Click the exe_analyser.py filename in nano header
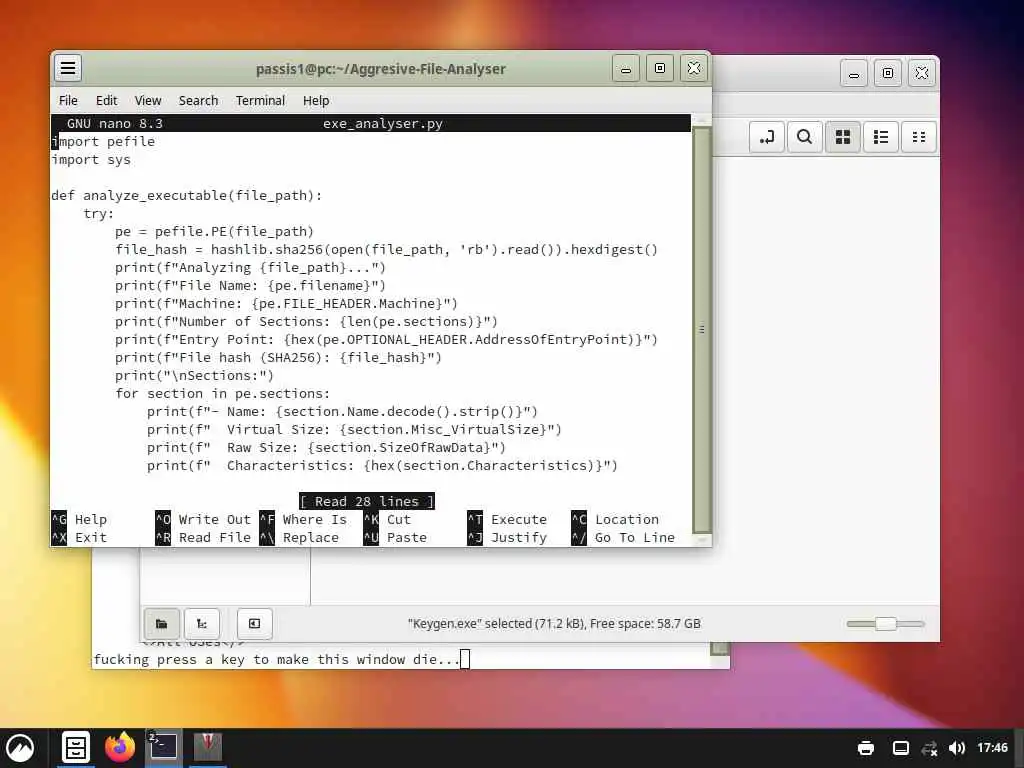This screenshot has width=1024, height=768. (x=383, y=123)
